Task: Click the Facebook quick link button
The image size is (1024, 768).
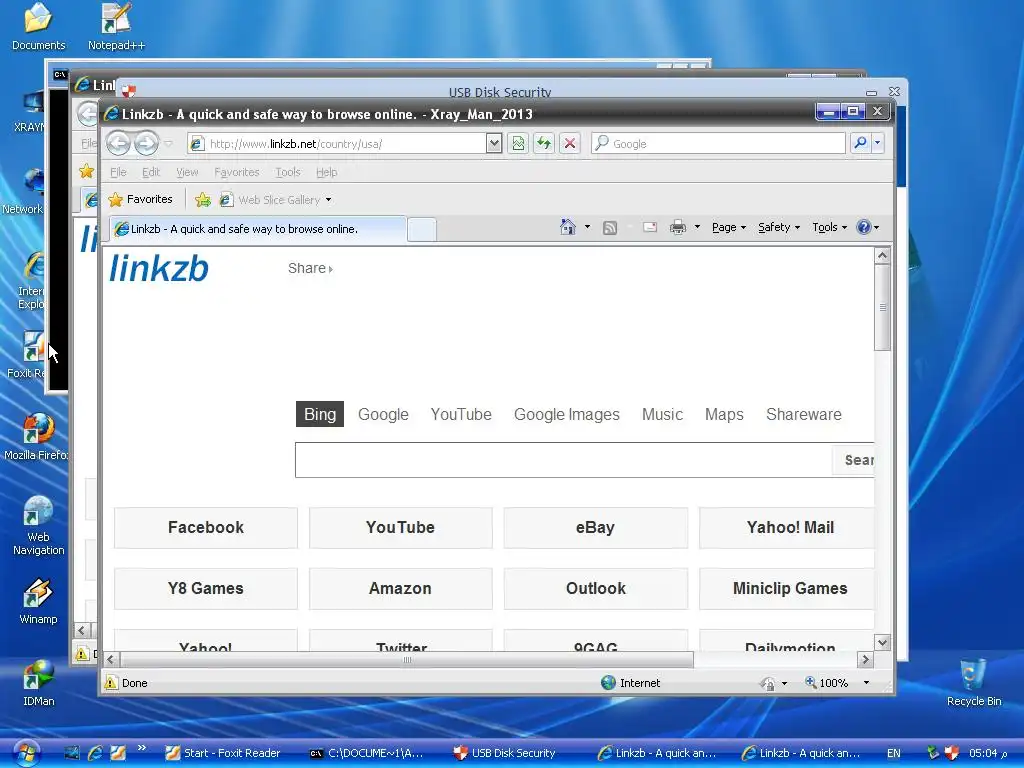Action: tap(206, 528)
